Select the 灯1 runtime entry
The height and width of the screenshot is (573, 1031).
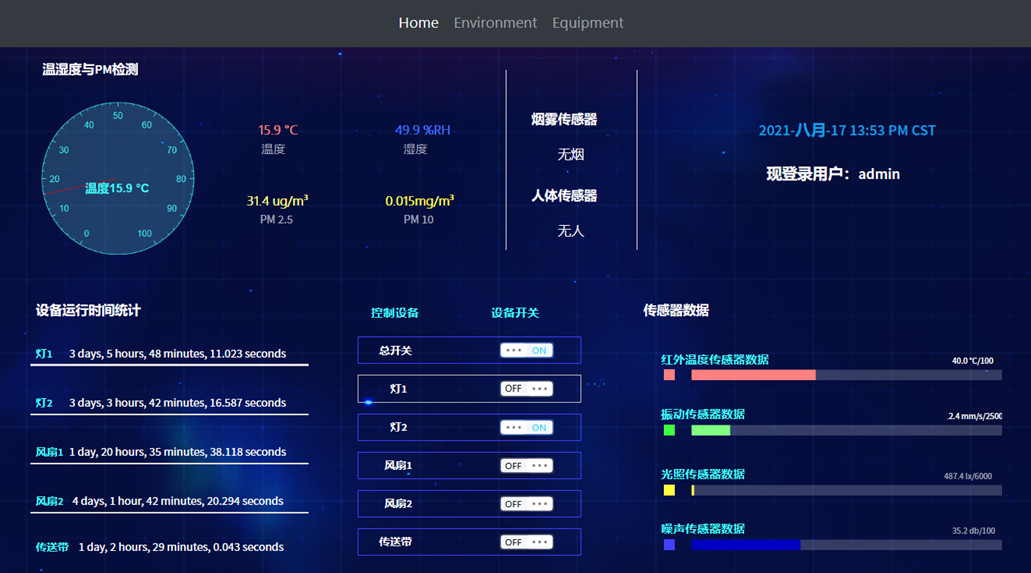[168, 354]
